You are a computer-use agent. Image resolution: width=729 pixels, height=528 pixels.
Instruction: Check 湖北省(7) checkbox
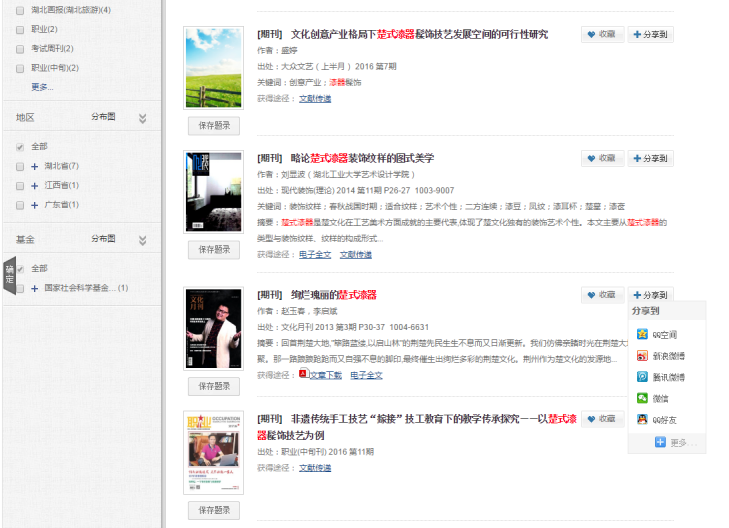pyautogui.click(x=20, y=166)
